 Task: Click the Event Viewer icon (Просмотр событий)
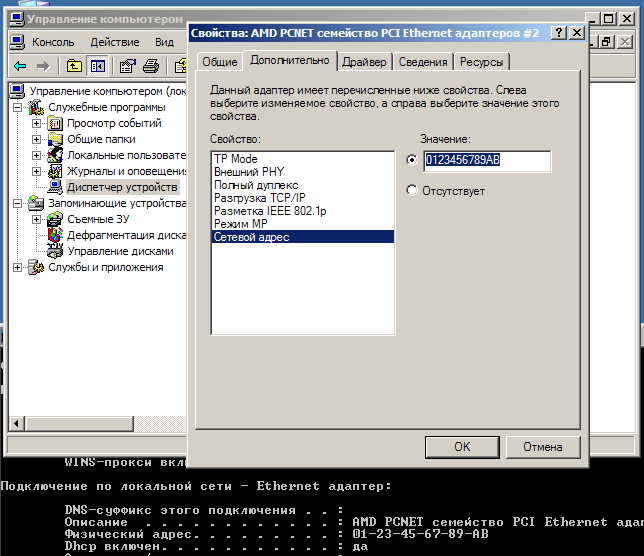pyautogui.click(x=55, y=123)
